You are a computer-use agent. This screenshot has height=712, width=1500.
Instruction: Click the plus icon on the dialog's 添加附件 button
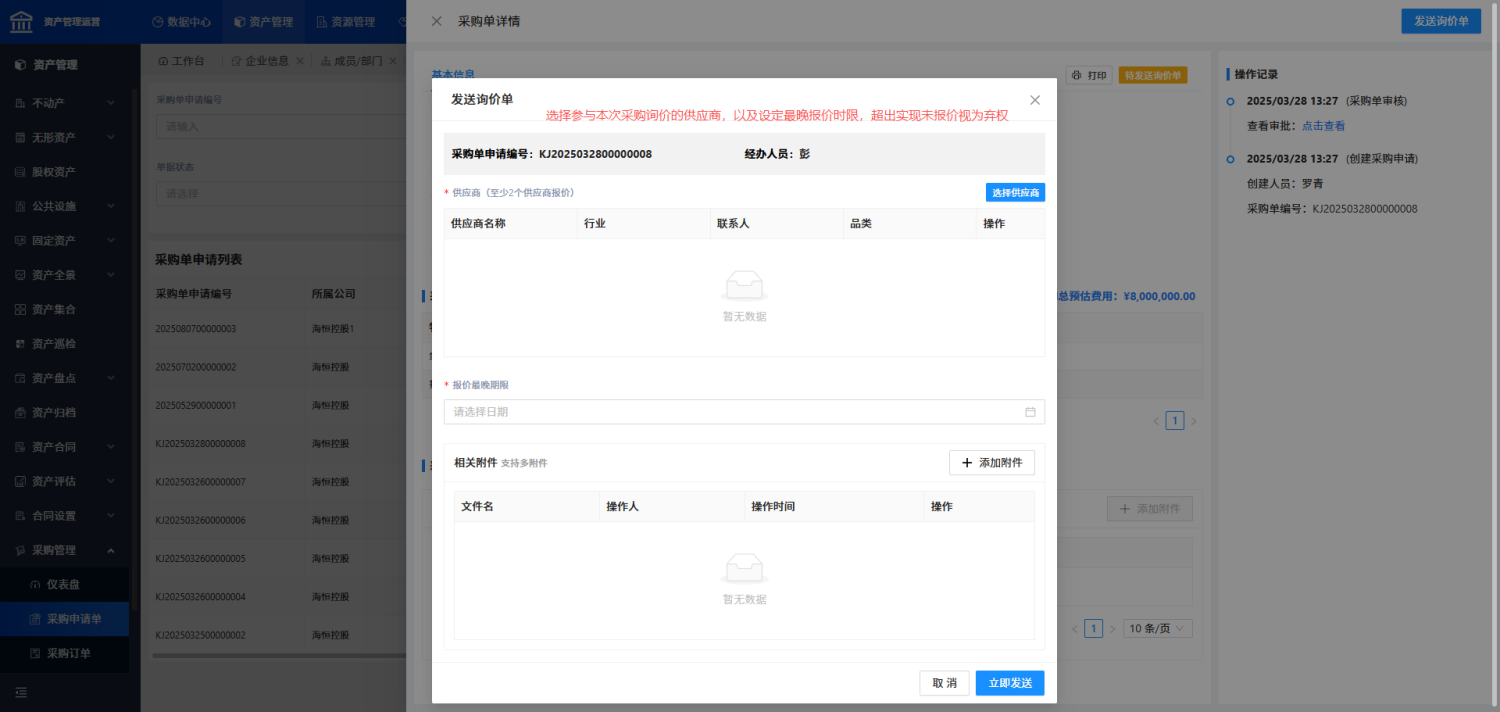point(967,463)
